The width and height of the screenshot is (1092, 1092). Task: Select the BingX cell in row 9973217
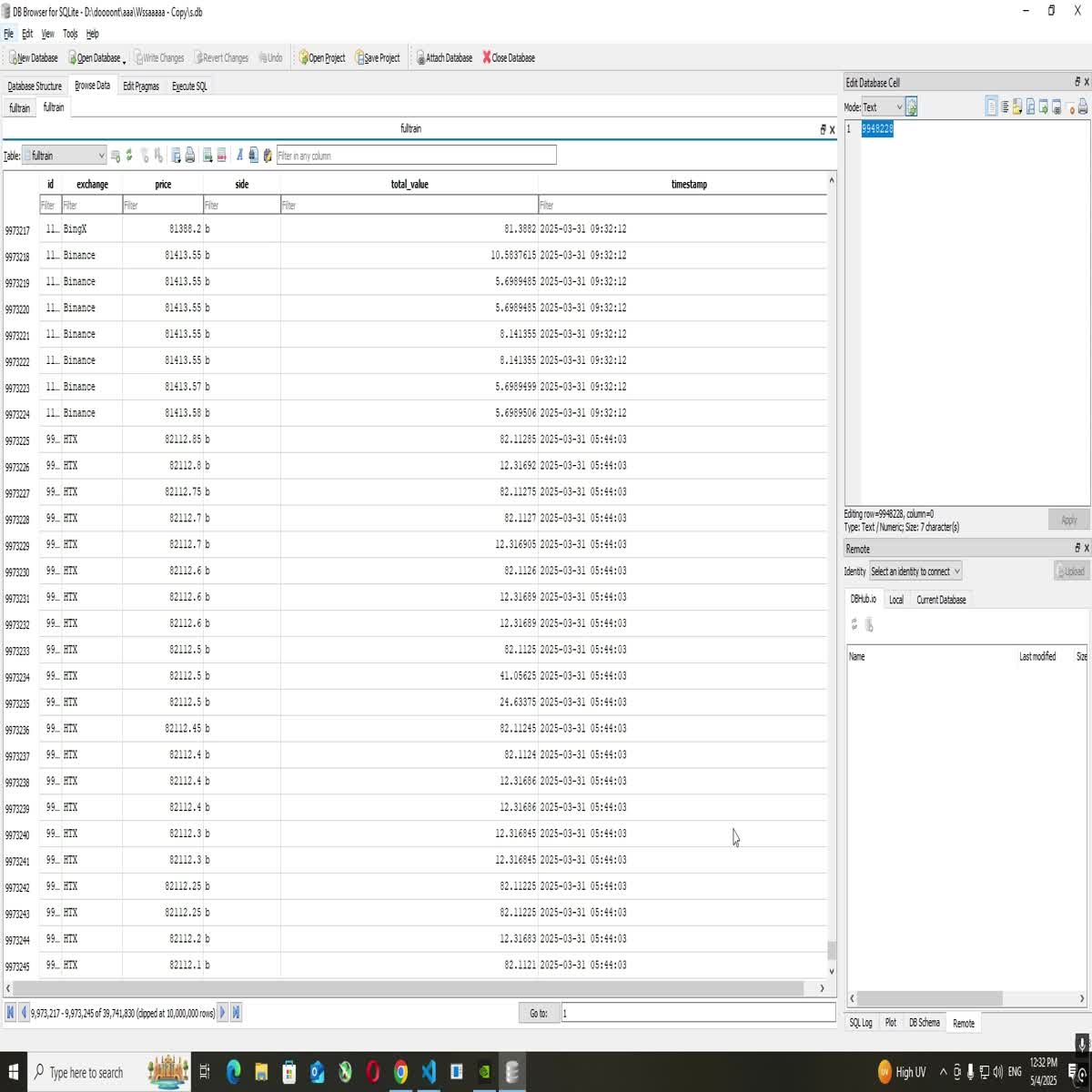92,229
